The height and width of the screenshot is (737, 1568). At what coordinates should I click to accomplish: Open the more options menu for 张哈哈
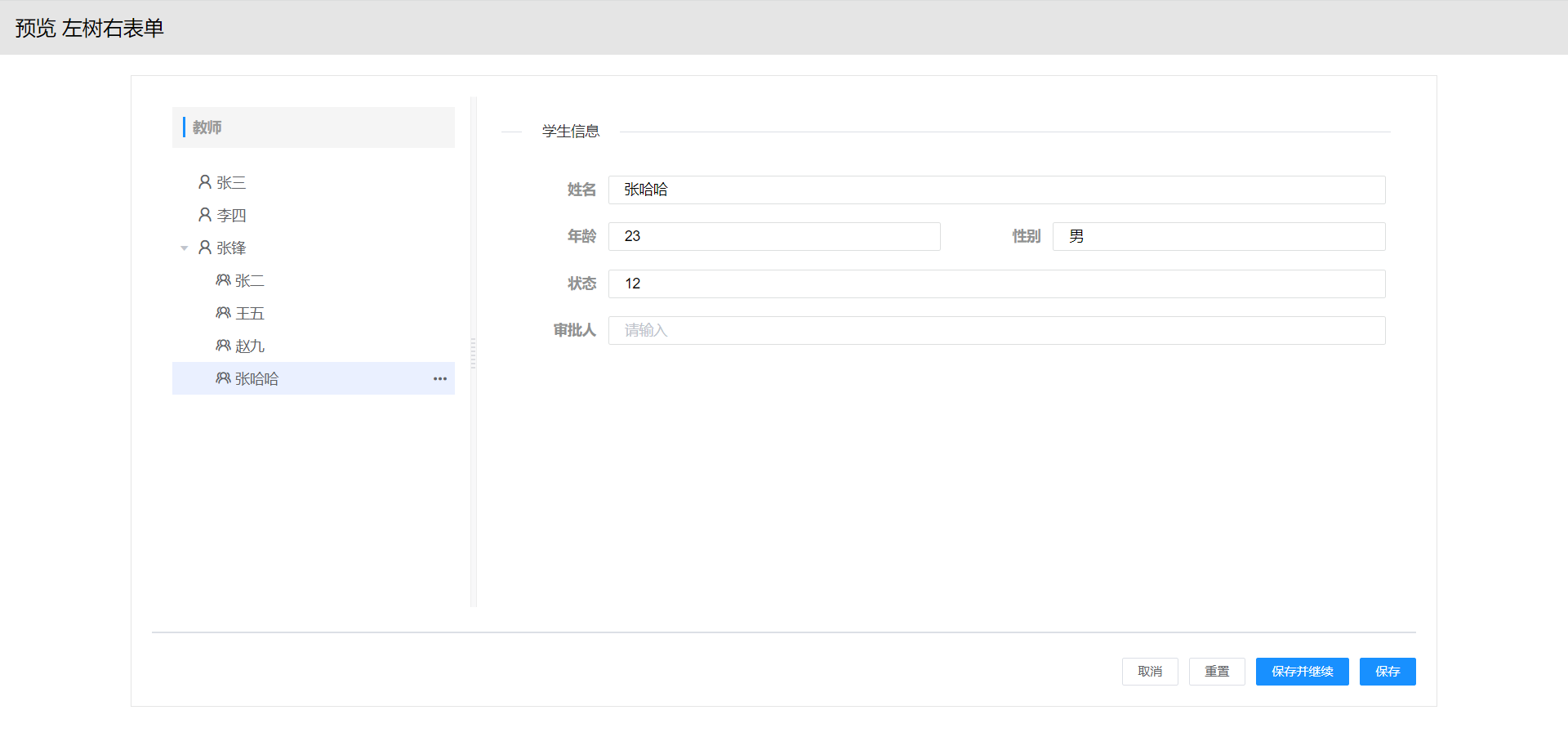point(440,378)
